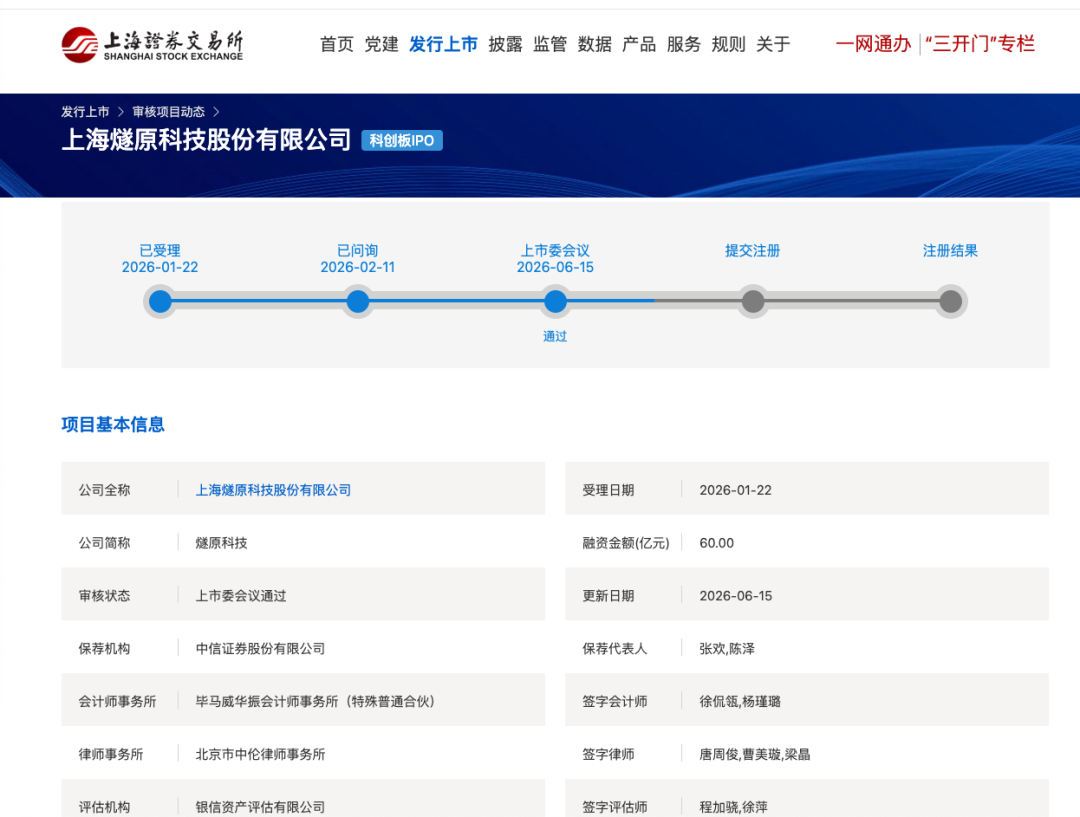This screenshot has height=817, width=1080.
Task: Click the 上市委会议 2026-06-15 stage label
Action: point(555,259)
